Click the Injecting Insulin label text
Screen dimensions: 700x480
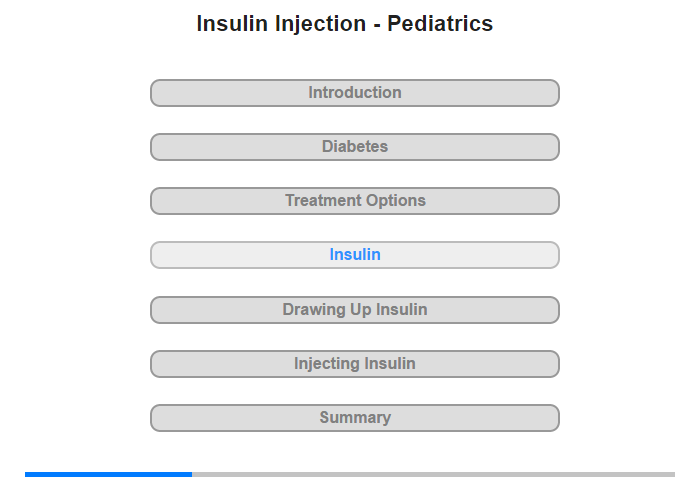(354, 363)
